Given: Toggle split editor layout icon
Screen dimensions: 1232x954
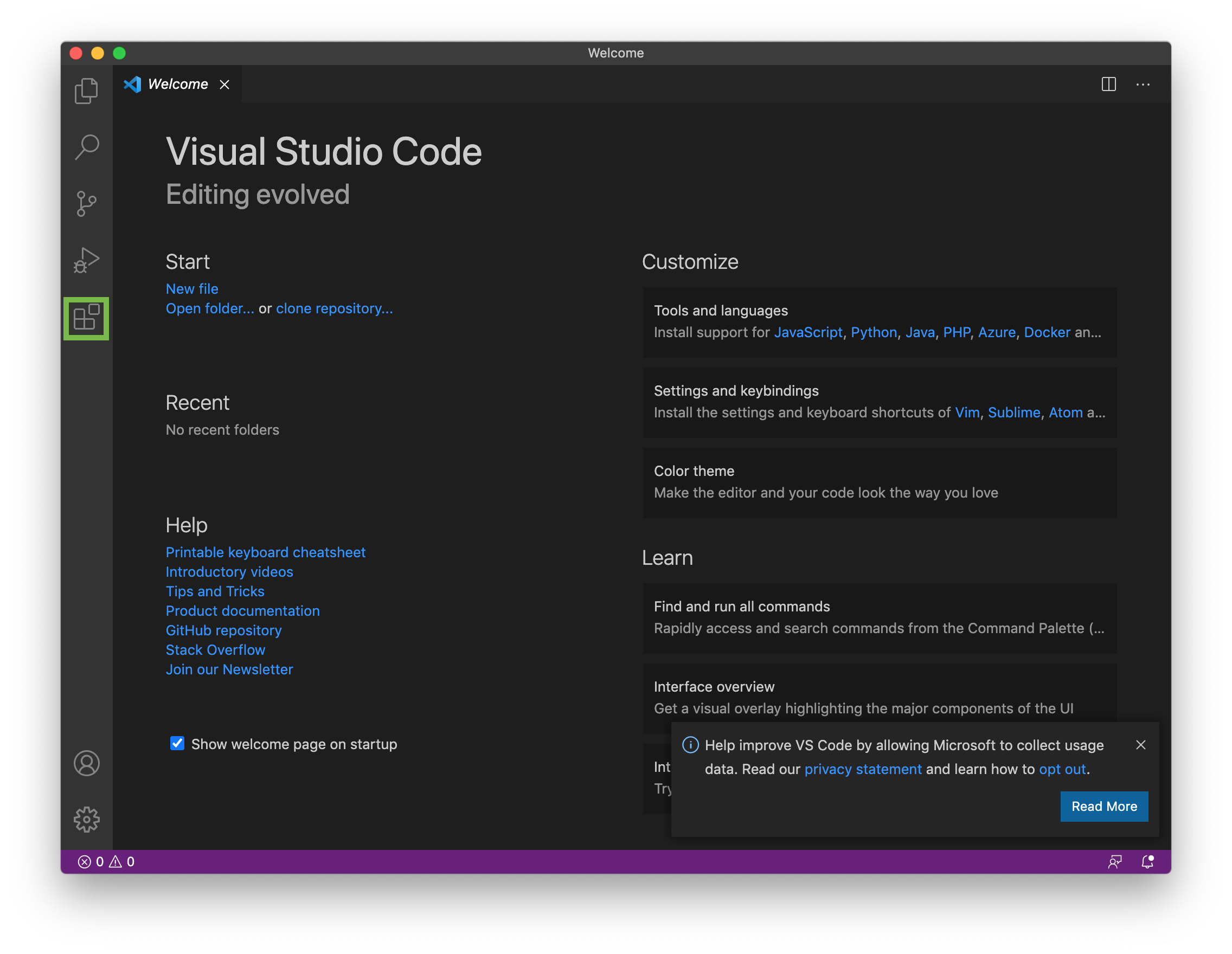Looking at the screenshot, I should pyautogui.click(x=1108, y=84).
